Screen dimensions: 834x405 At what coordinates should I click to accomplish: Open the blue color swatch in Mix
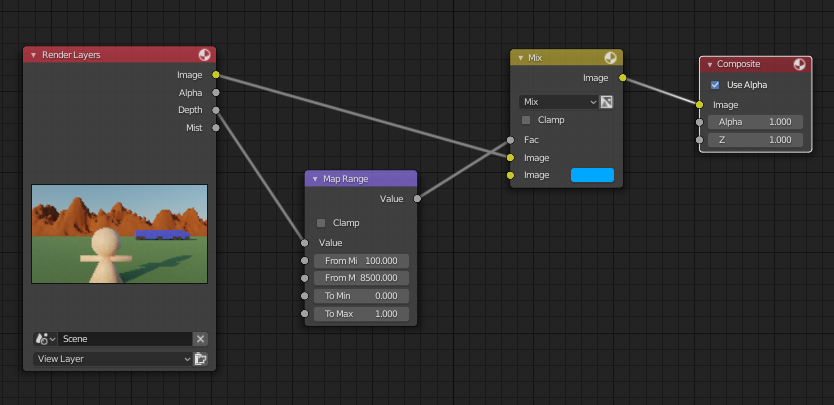pyautogui.click(x=592, y=175)
